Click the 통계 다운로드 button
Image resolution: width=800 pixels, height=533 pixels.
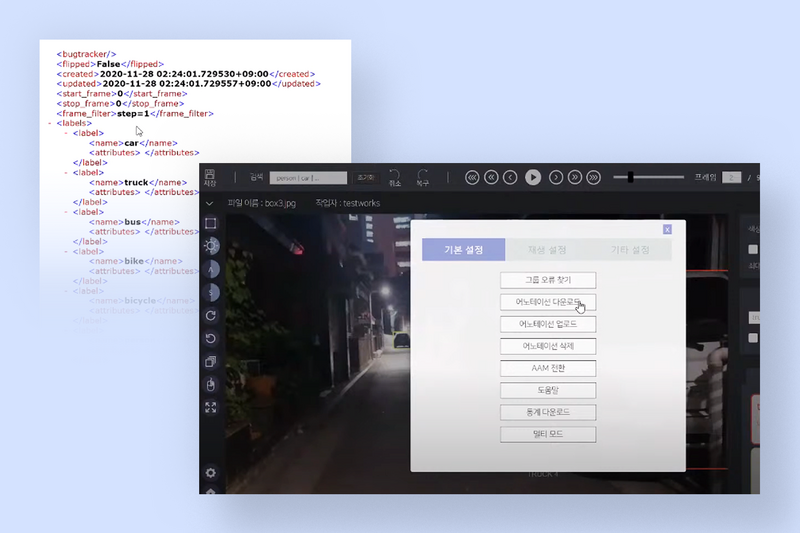(x=548, y=412)
